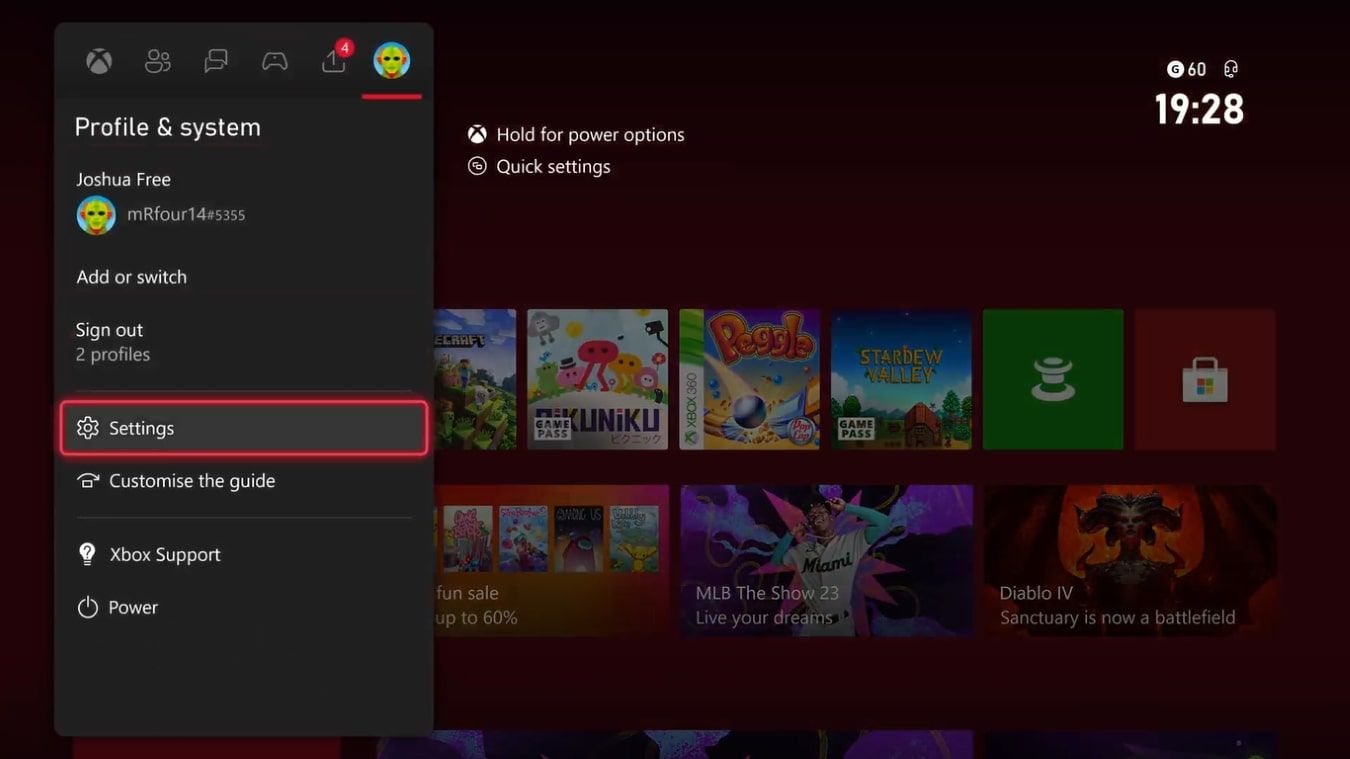Image resolution: width=1350 pixels, height=759 pixels.
Task: Click the Quick settings hint
Action: pyautogui.click(x=553, y=167)
